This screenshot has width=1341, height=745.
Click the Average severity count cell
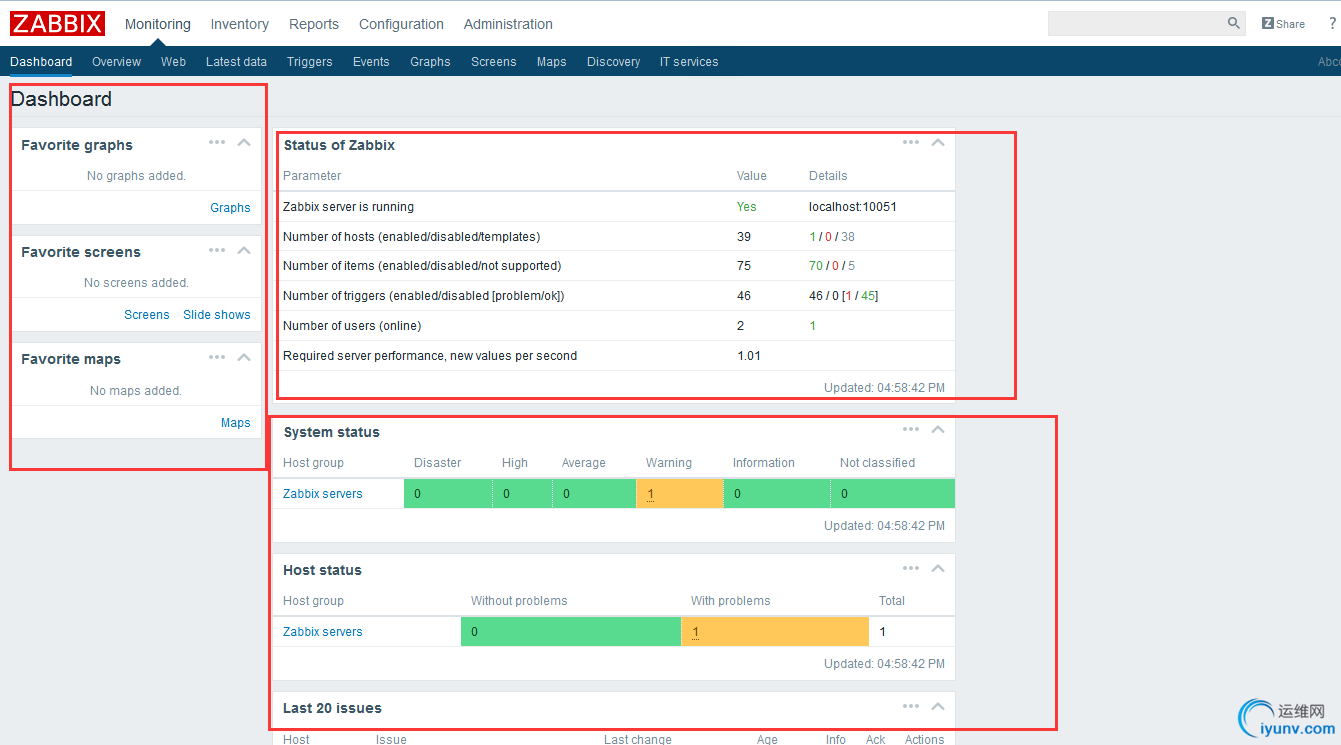594,494
